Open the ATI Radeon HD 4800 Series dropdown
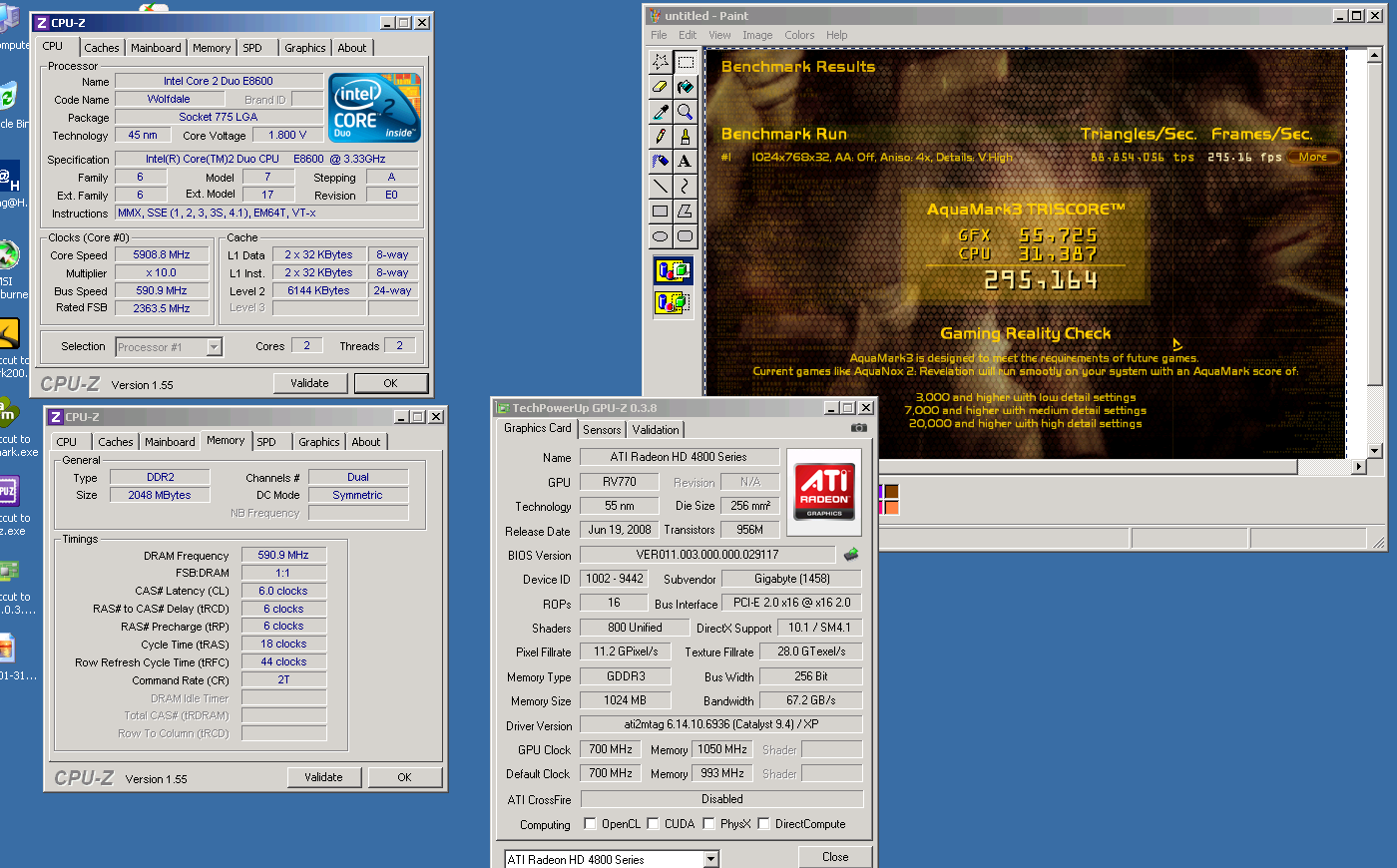Screen dimensions: 1397x868 coord(710,860)
